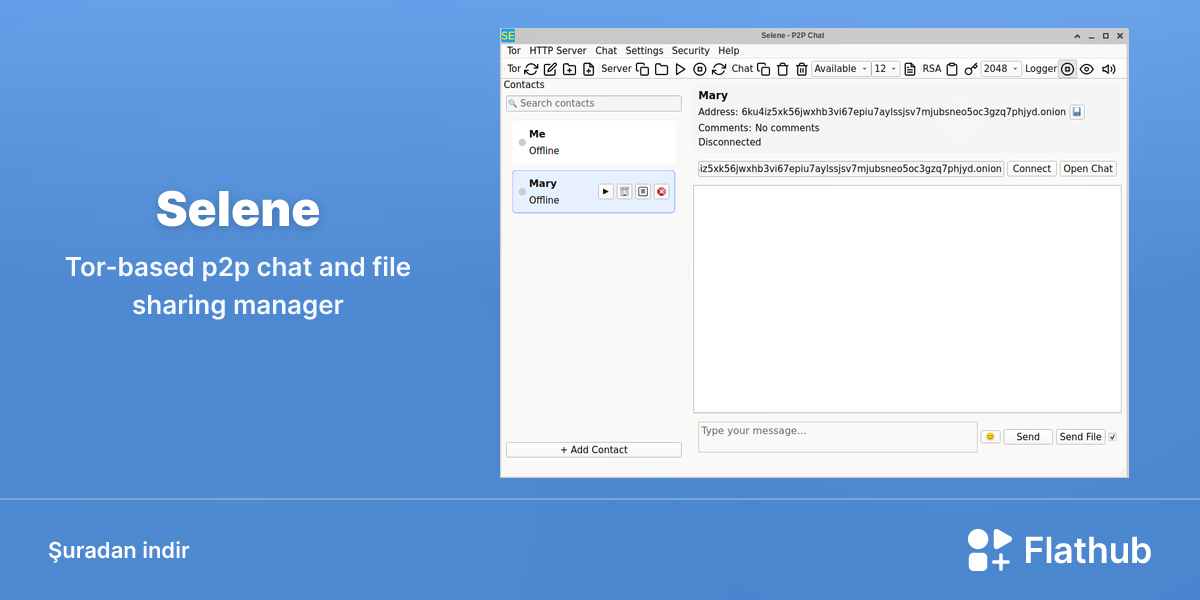
Task: Click the document icon before the RSA label
Action: 910,69
